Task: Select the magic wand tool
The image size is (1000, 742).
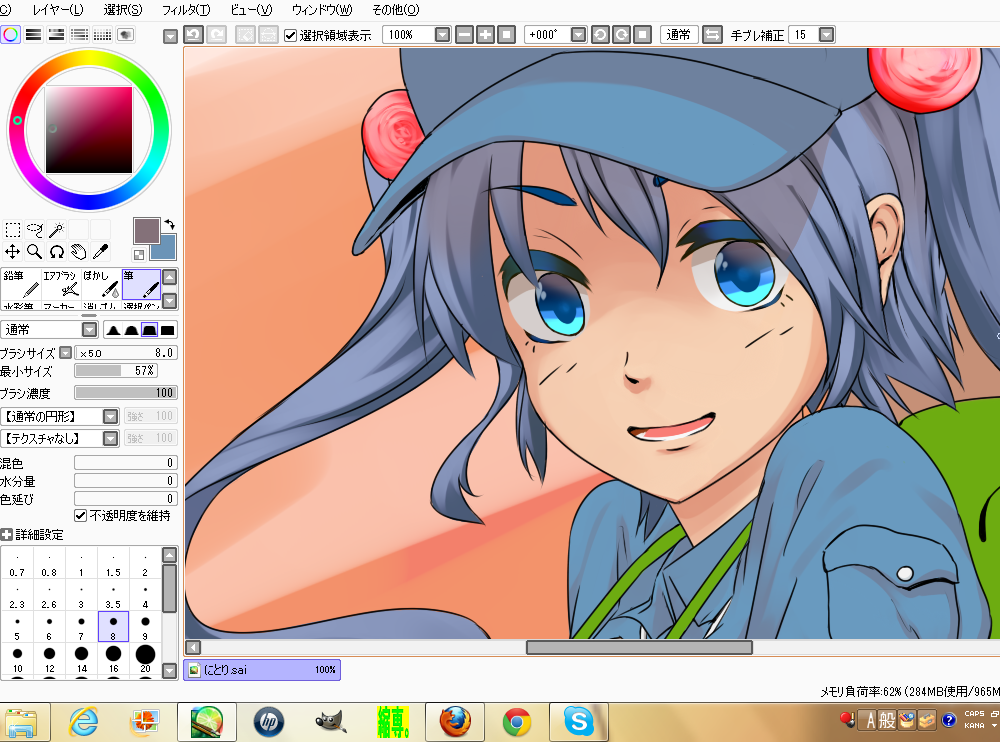Action: (57, 230)
